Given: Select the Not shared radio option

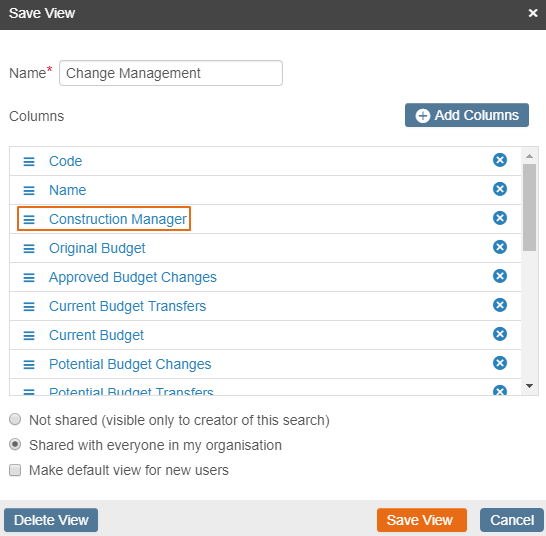Looking at the screenshot, I should (x=15, y=419).
